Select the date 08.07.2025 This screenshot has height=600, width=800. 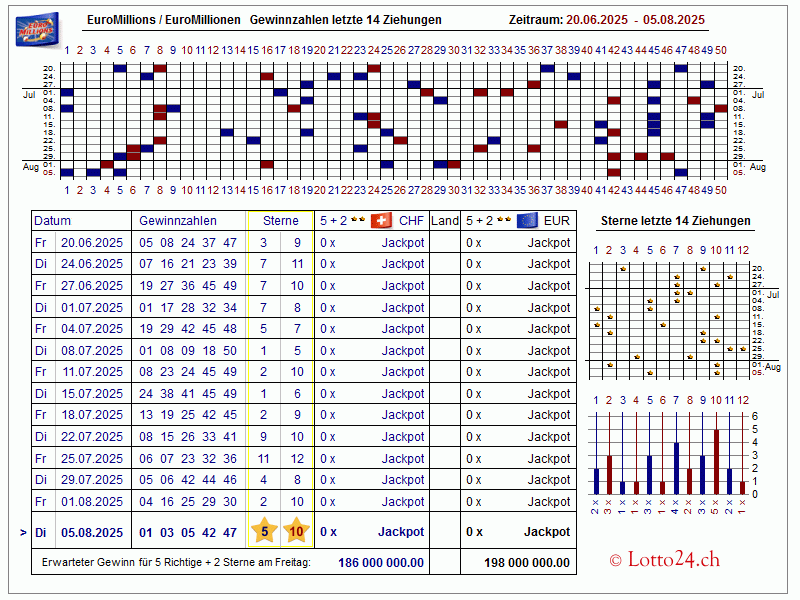click(92, 351)
